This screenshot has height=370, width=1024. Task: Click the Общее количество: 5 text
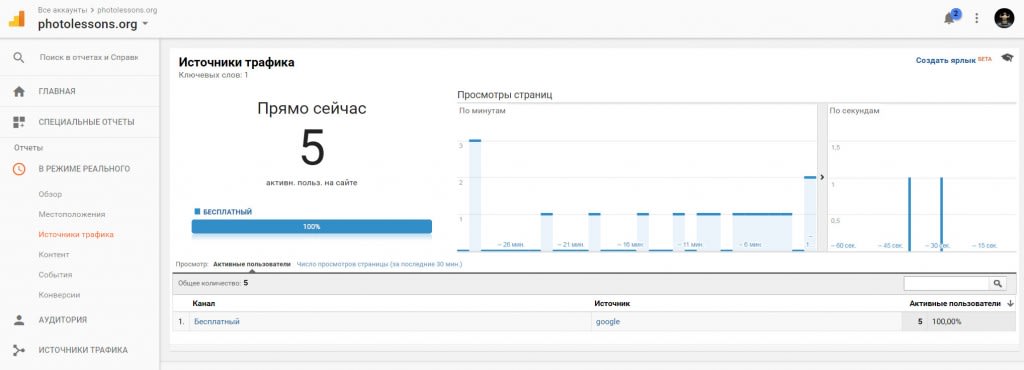[213, 283]
